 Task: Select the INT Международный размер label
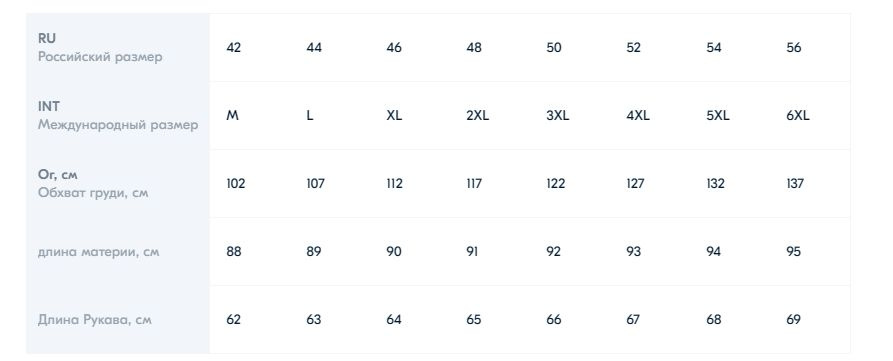click(118, 116)
